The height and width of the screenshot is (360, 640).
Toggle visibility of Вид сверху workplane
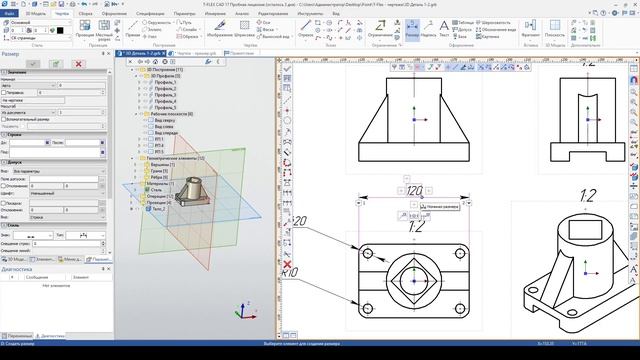coord(144,120)
